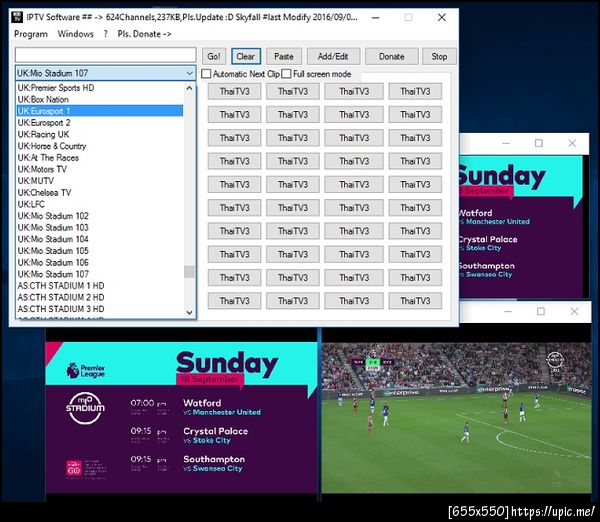Click the channel list scroll up arrow
The width and height of the screenshot is (600, 522).
point(189,88)
